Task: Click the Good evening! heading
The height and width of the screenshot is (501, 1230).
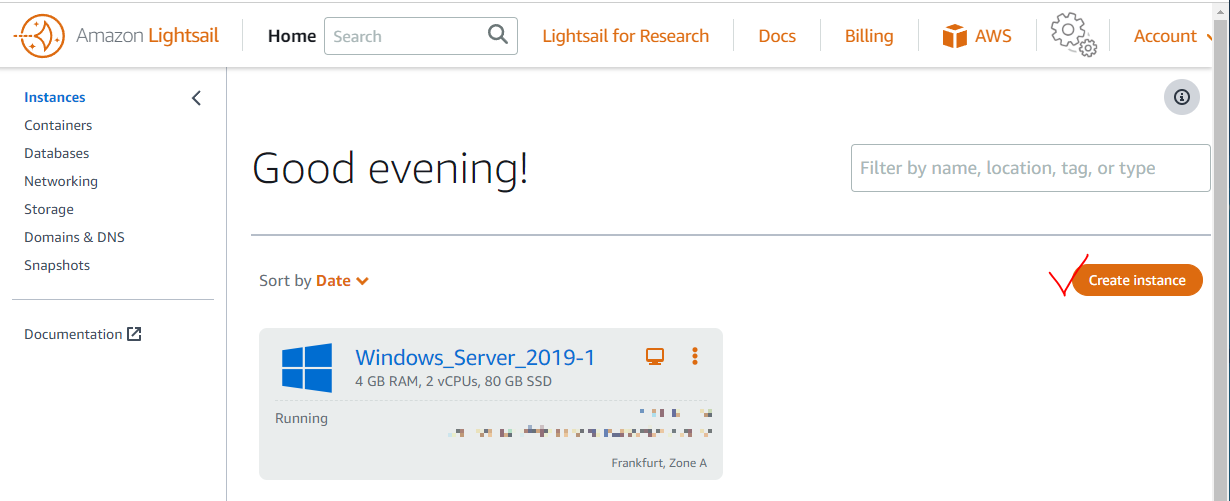Action: point(390,168)
